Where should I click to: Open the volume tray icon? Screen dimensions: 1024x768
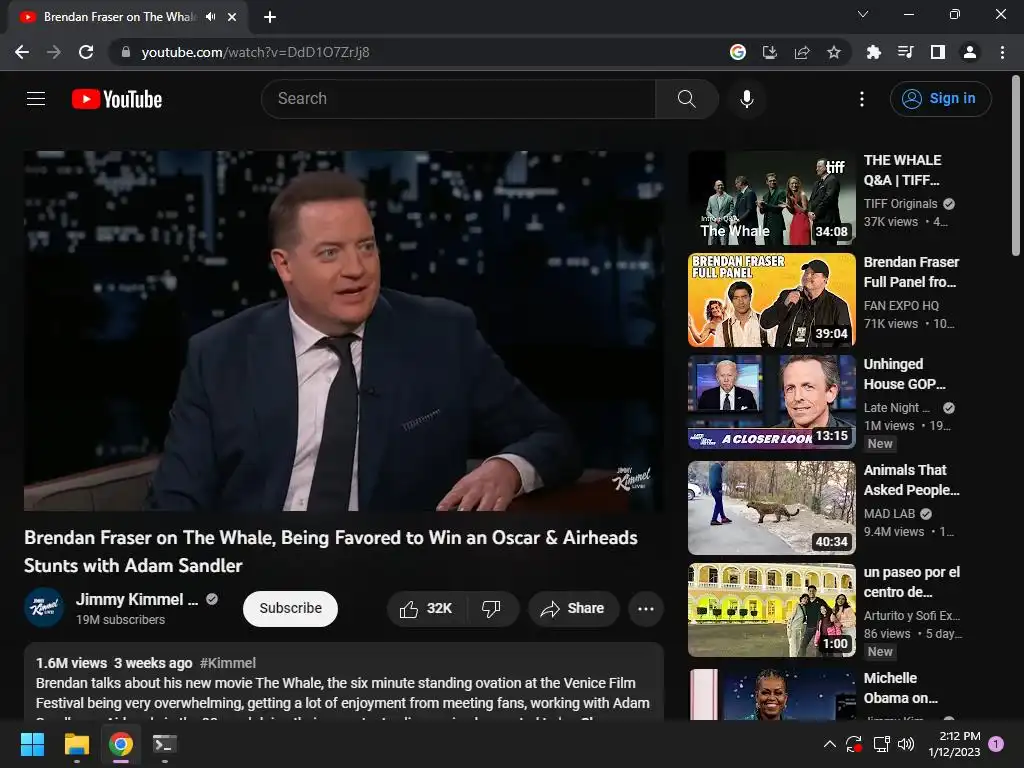pyautogui.click(x=906, y=744)
